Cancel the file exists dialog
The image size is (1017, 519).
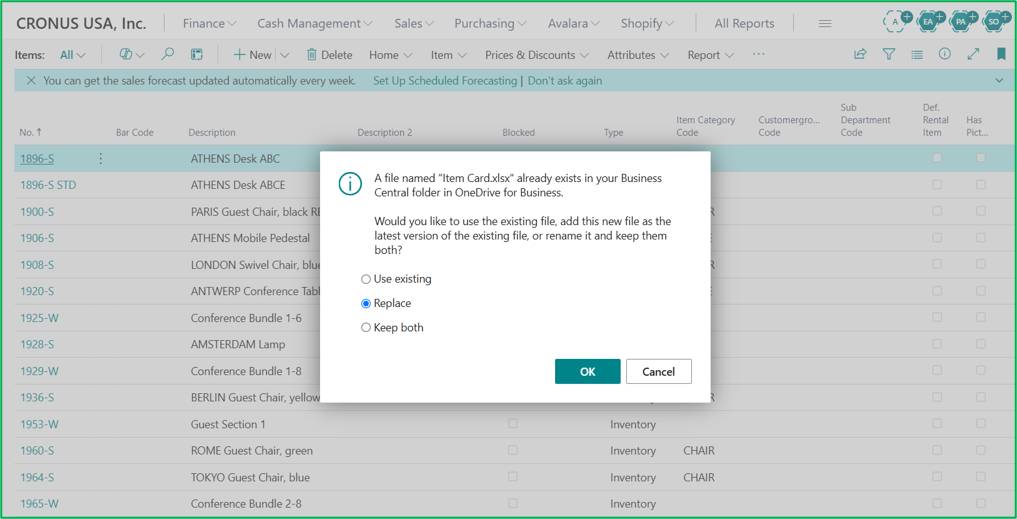tap(658, 371)
